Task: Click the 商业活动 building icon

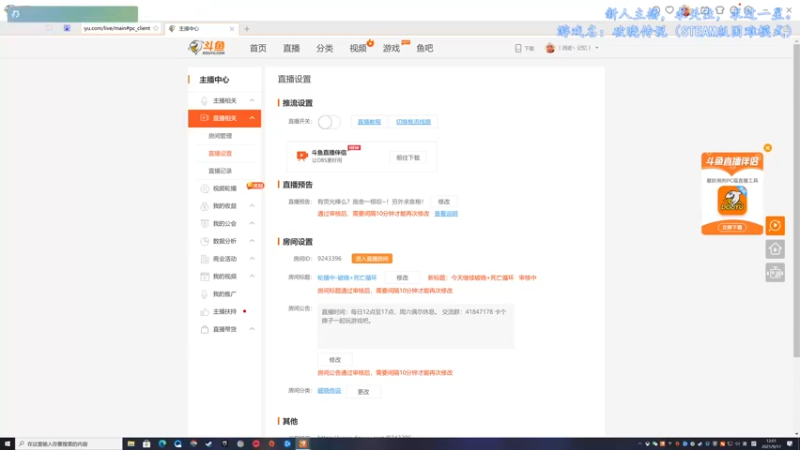Action: tap(205, 259)
